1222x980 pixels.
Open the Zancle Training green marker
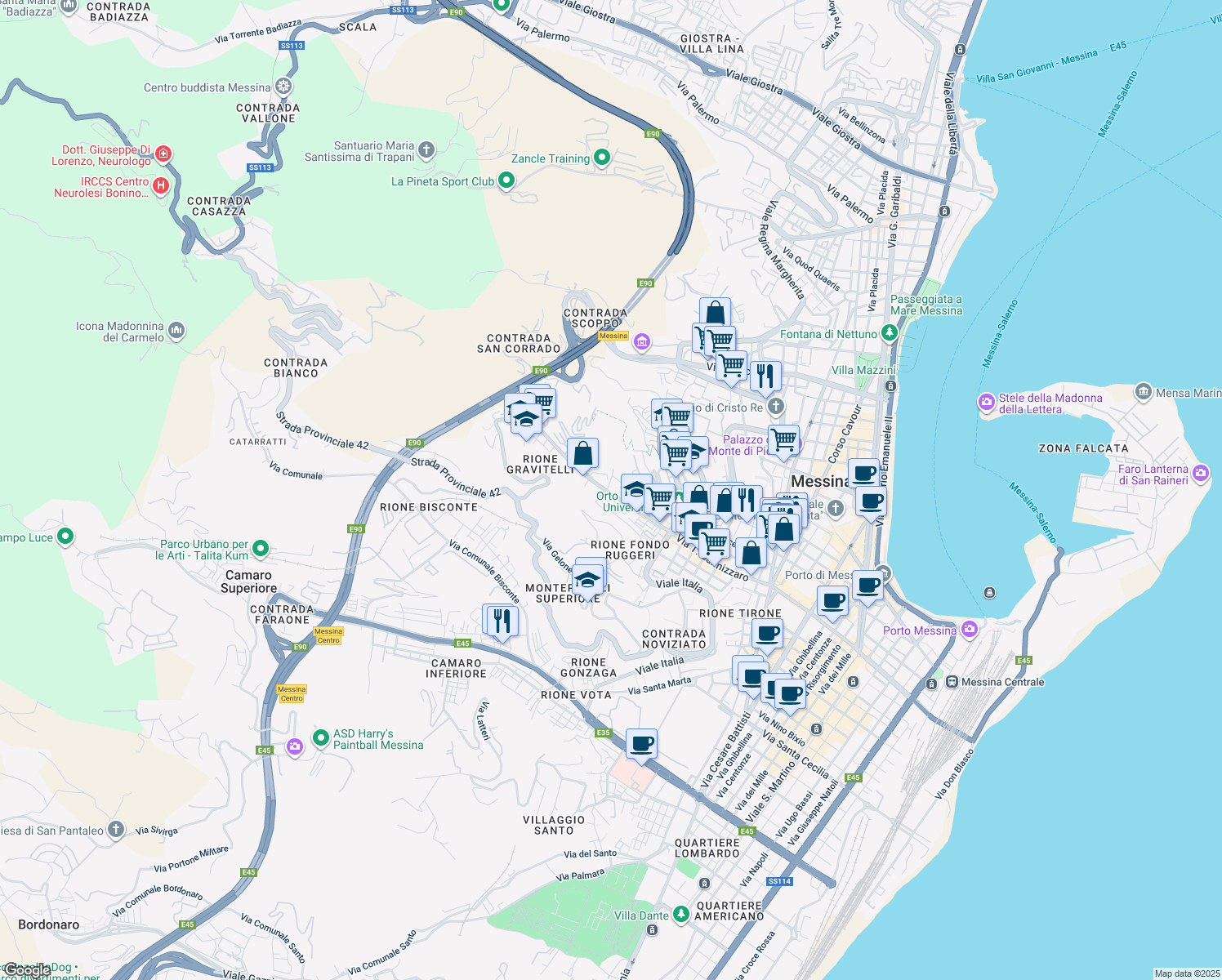click(602, 157)
